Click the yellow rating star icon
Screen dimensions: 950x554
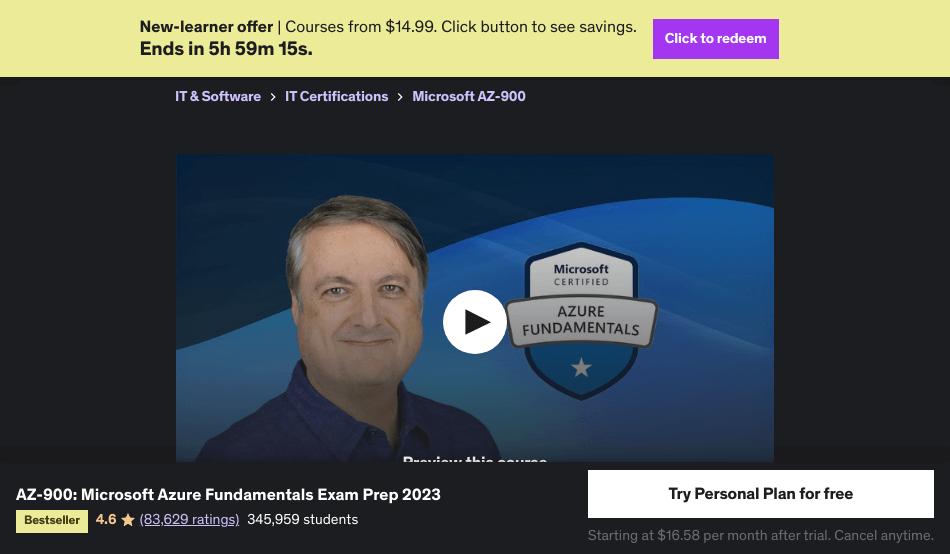tap(128, 520)
